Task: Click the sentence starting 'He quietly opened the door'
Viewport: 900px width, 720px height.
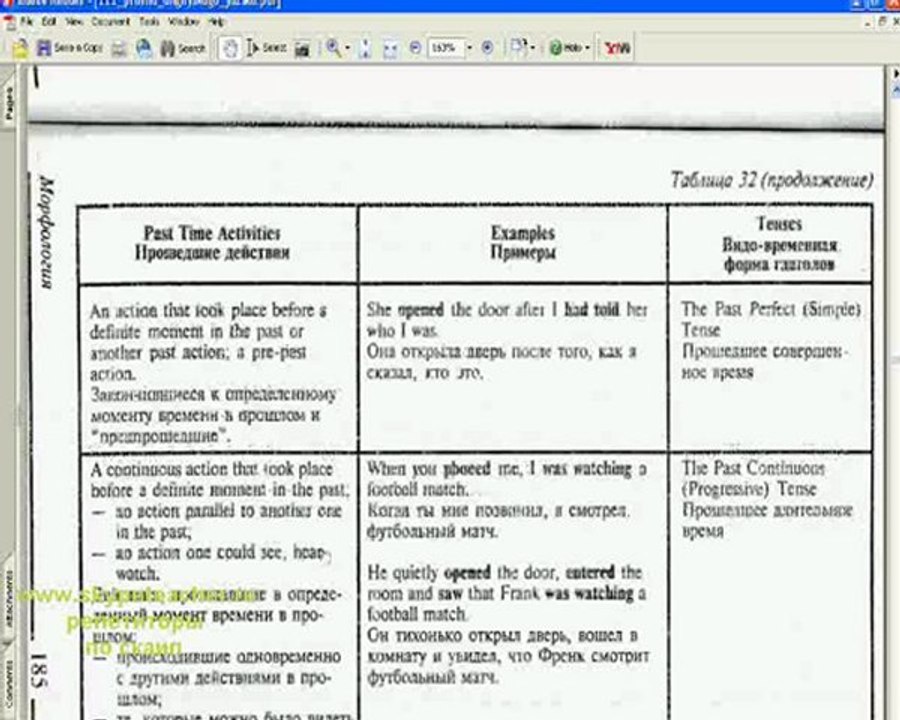Action: tap(506, 594)
